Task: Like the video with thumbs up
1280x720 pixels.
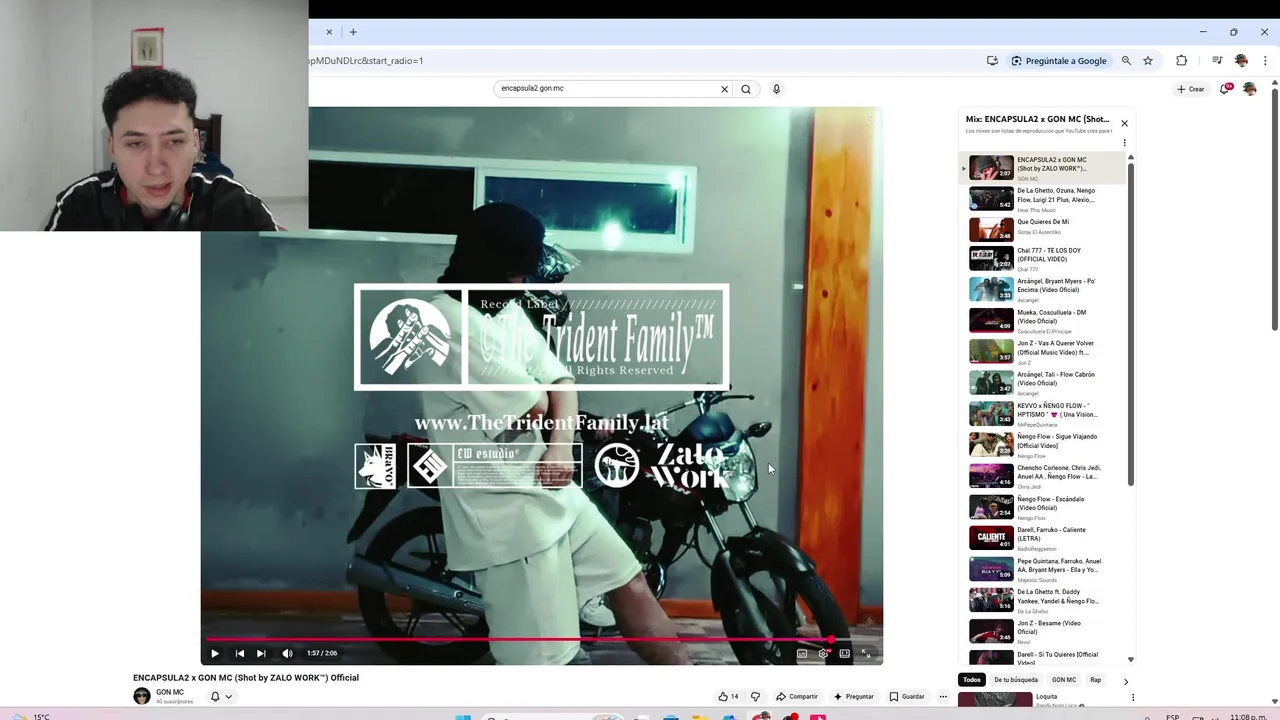Action: 728,696
